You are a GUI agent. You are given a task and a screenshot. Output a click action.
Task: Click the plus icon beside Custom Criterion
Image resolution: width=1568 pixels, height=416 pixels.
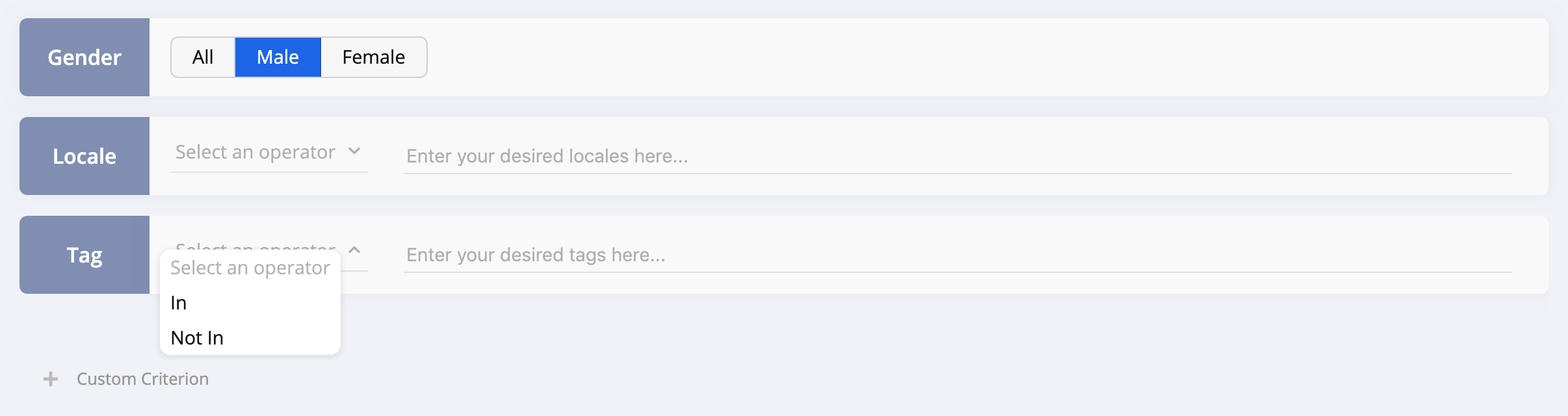pos(51,379)
